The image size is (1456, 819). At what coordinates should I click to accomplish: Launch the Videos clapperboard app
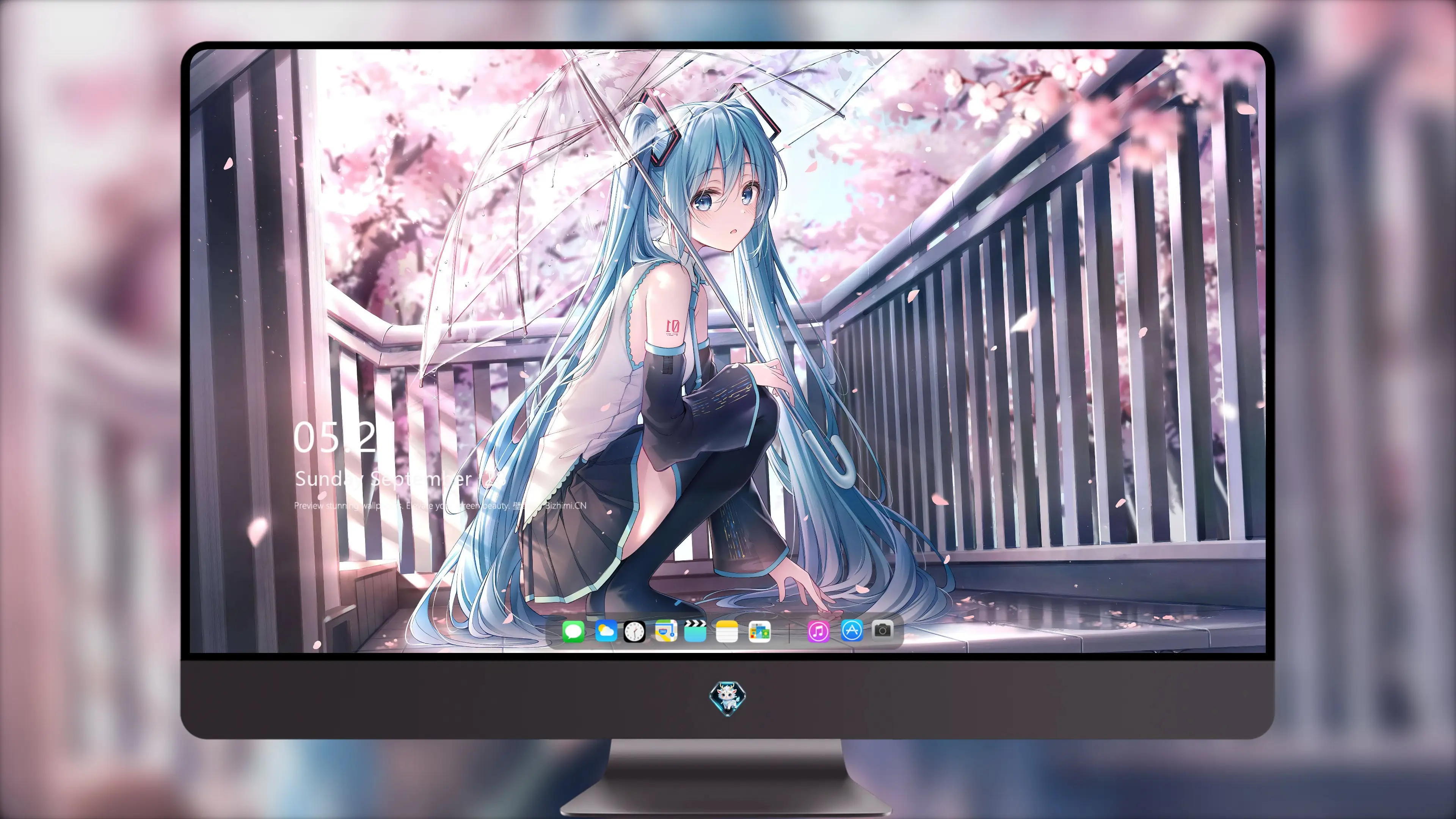click(695, 631)
